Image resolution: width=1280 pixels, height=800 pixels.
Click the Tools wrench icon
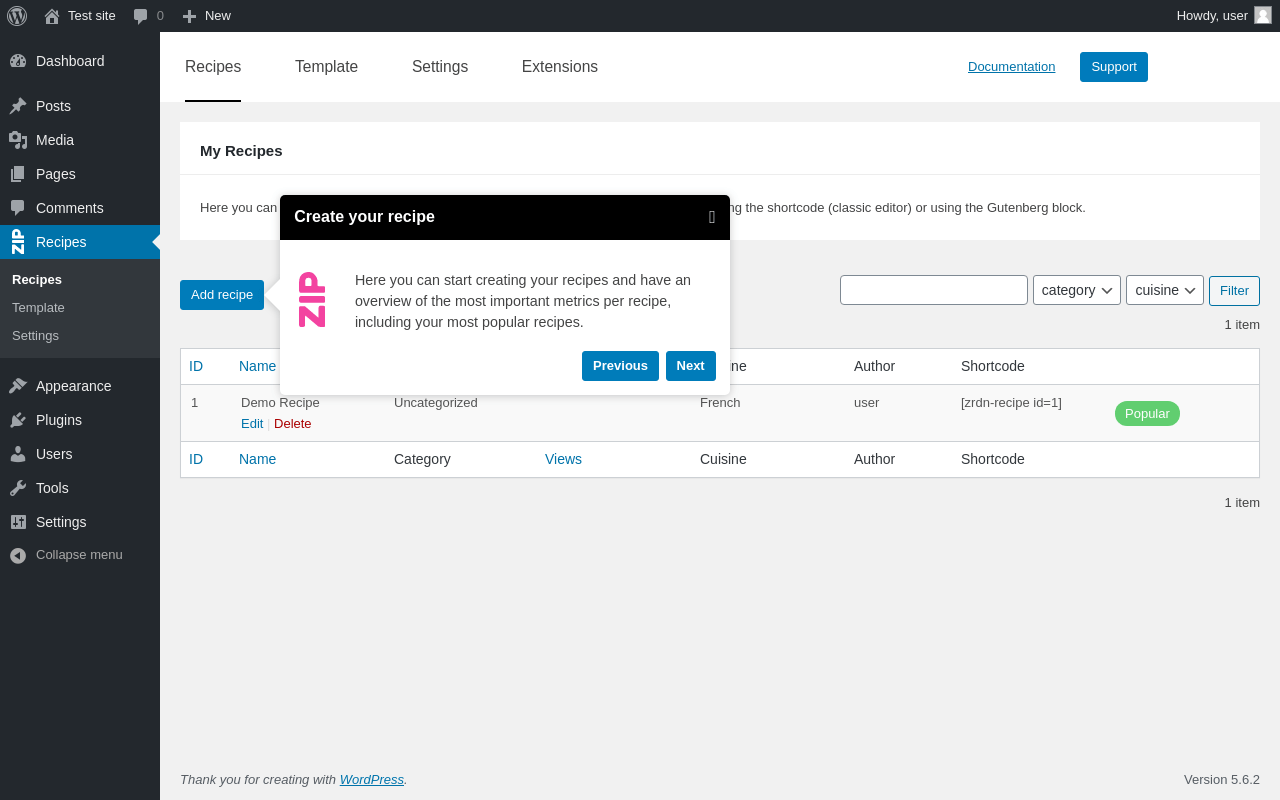18,488
